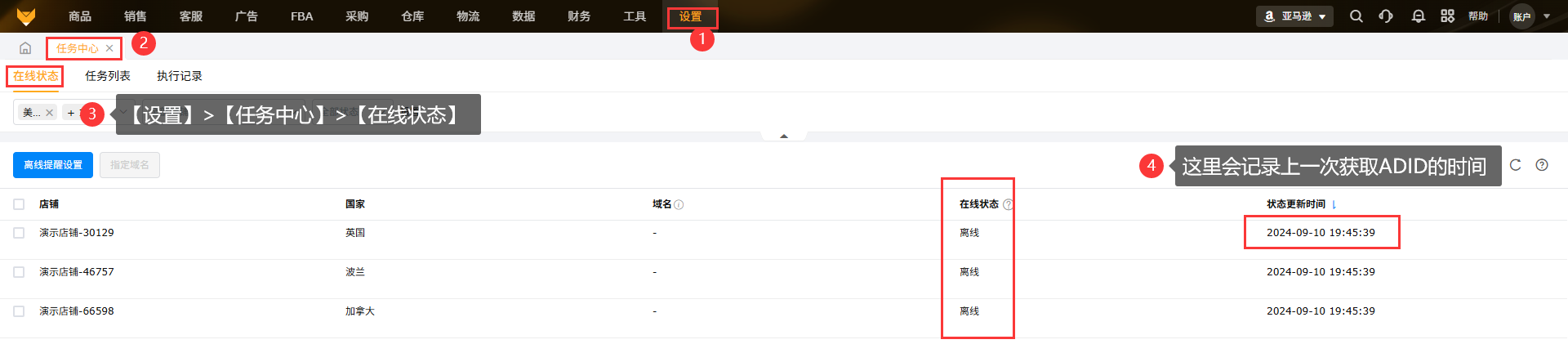Open the 帮助 help link

1478,16
